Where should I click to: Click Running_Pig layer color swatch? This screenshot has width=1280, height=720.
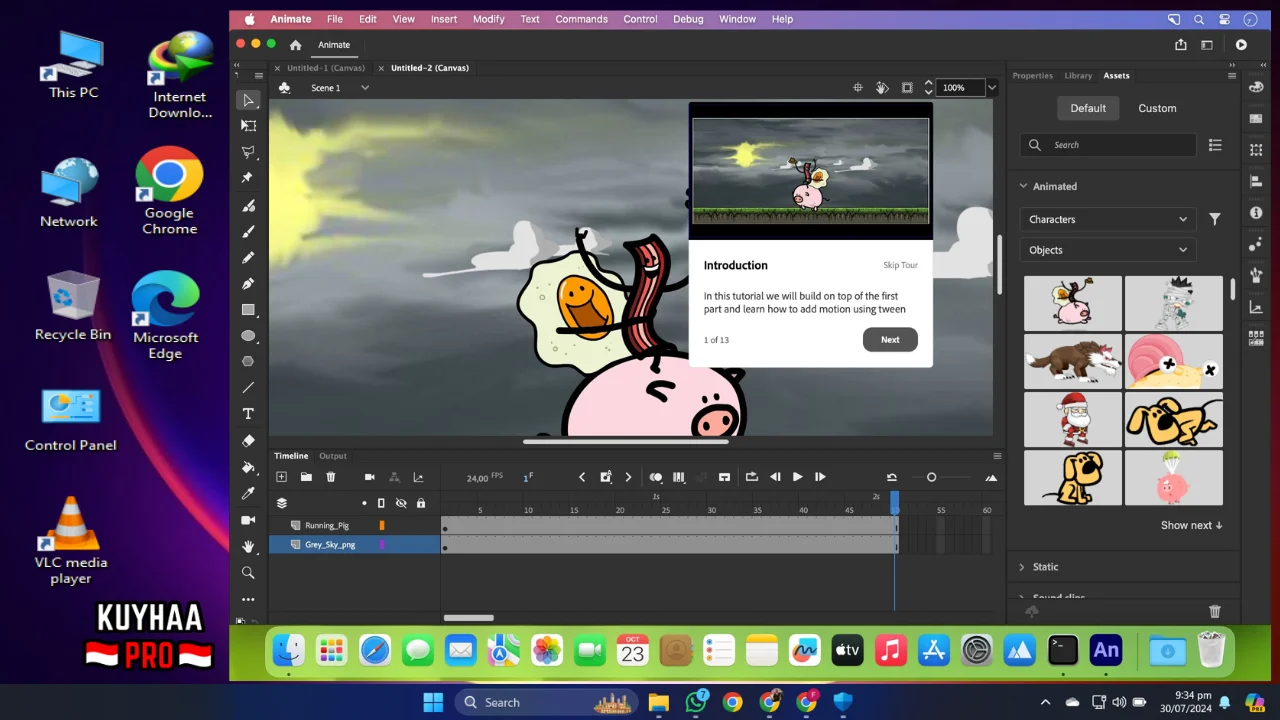coord(382,525)
